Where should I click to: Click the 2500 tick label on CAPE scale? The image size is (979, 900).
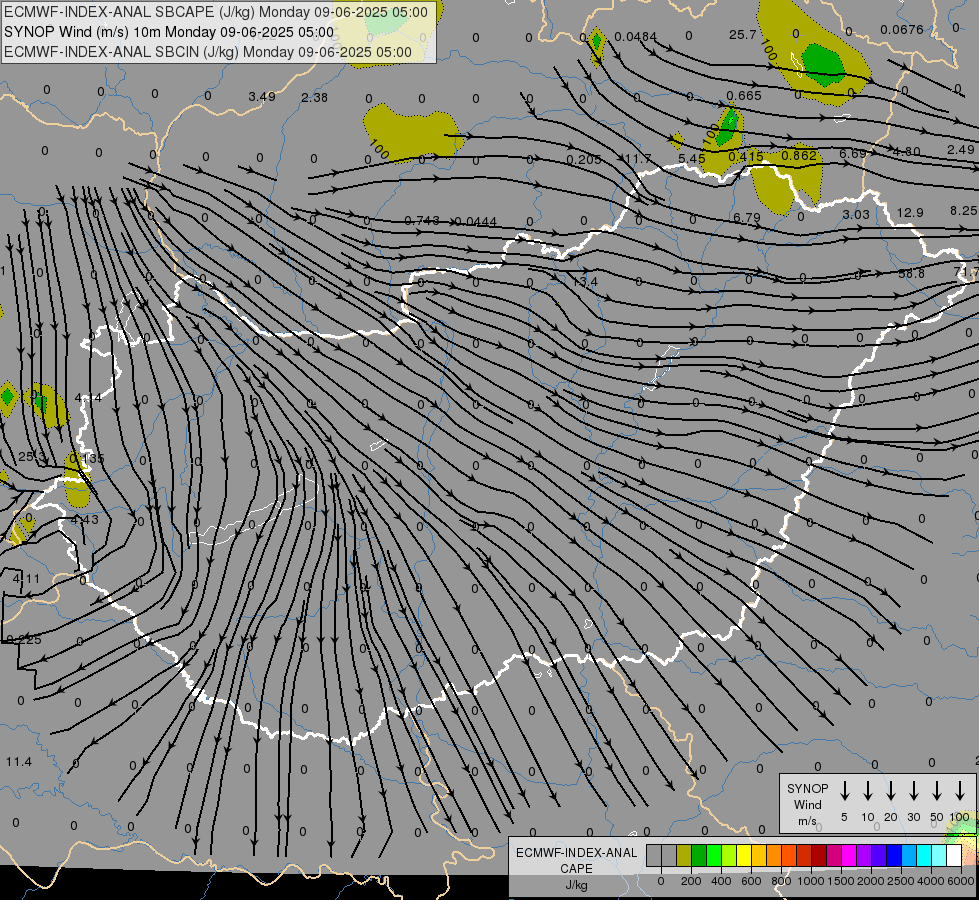pyautogui.click(x=901, y=881)
